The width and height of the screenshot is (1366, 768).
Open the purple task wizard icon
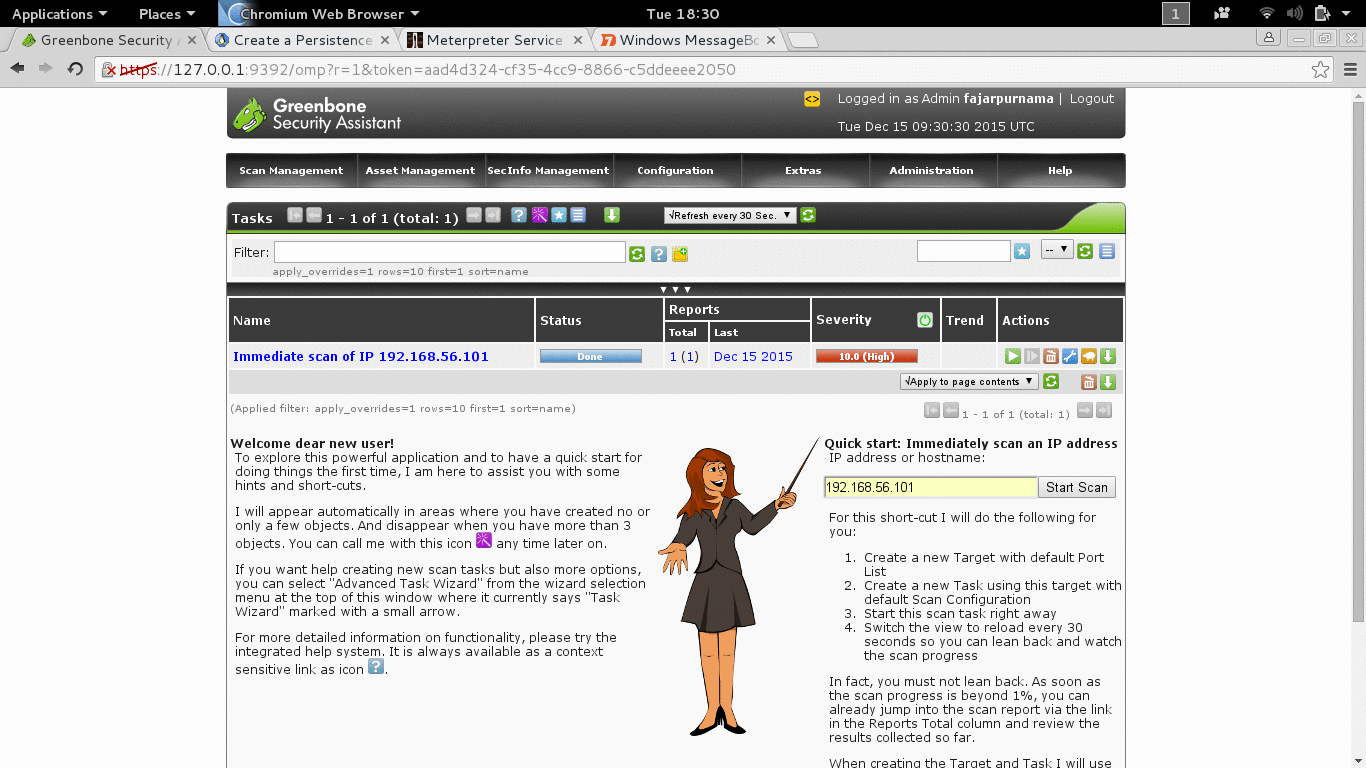[x=539, y=215]
